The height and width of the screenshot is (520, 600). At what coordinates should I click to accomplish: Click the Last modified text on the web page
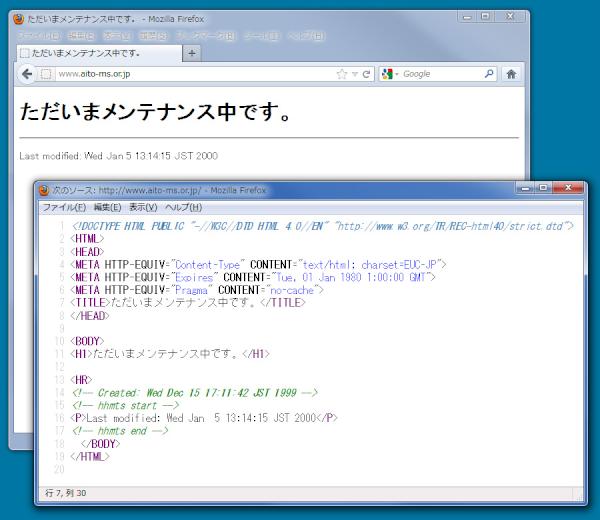(x=119, y=156)
